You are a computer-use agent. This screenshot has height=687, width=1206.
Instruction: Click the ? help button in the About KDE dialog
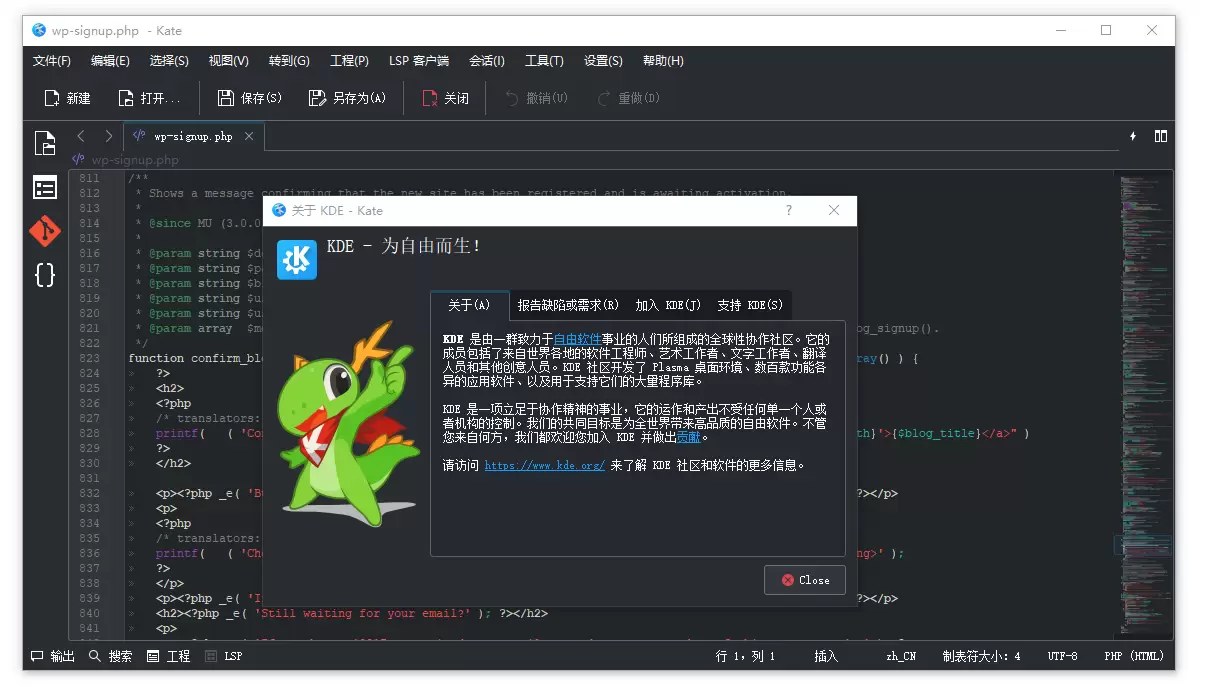pos(789,210)
